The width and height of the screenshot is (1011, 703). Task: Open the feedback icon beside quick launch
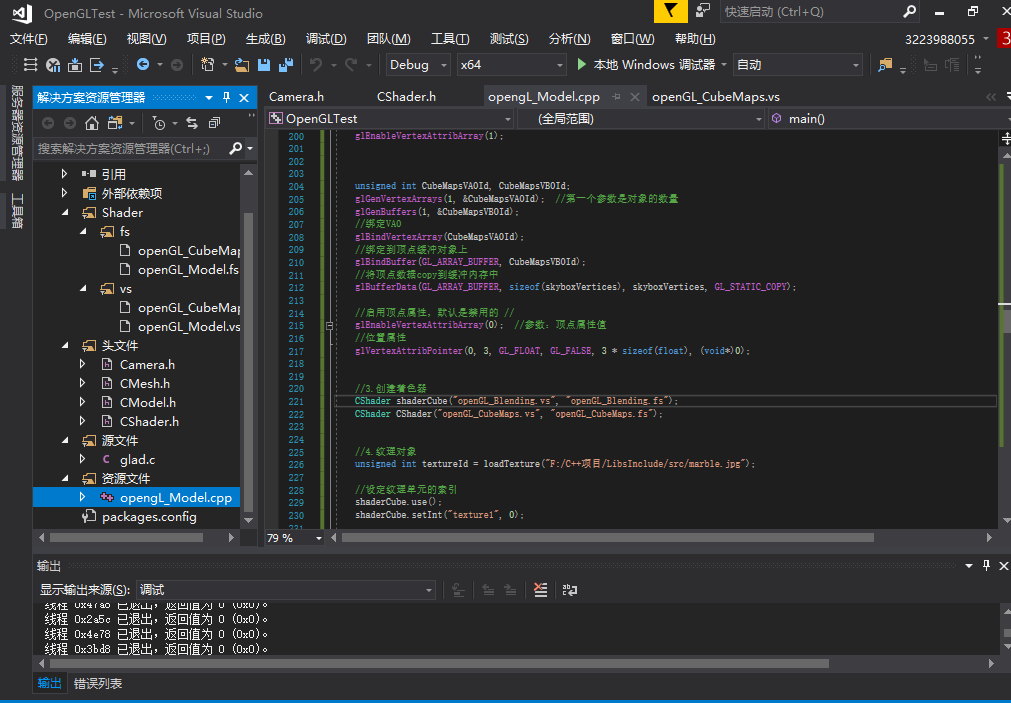703,12
